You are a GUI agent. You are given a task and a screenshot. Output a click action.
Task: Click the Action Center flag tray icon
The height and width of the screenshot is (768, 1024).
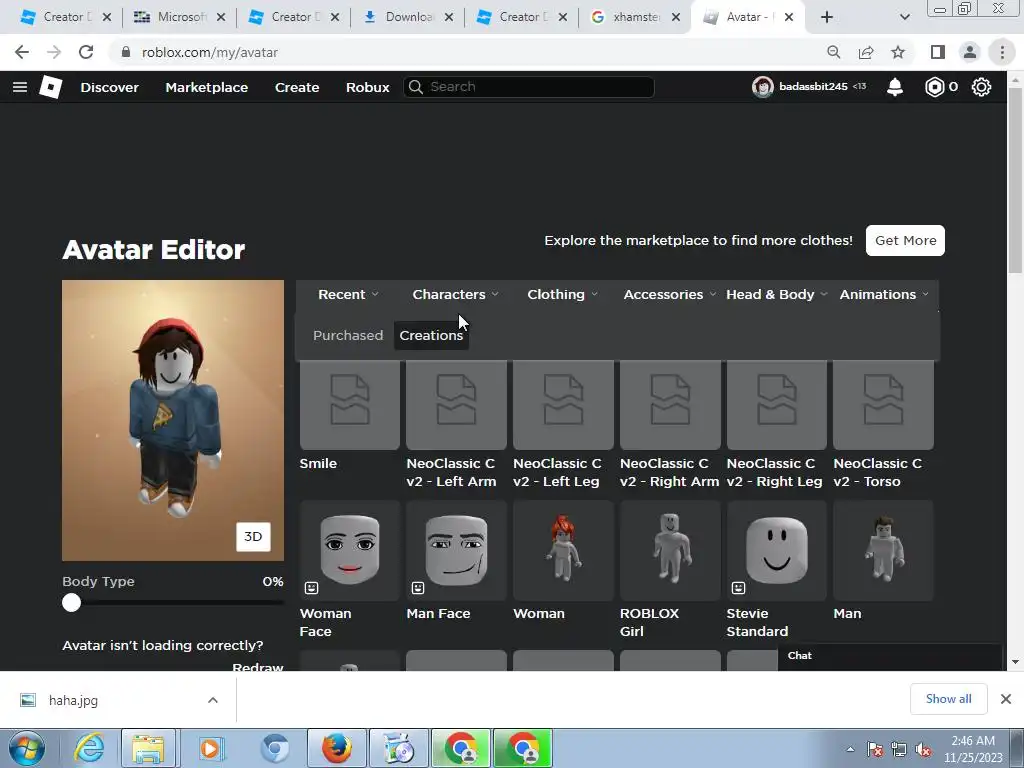coord(875,749)
